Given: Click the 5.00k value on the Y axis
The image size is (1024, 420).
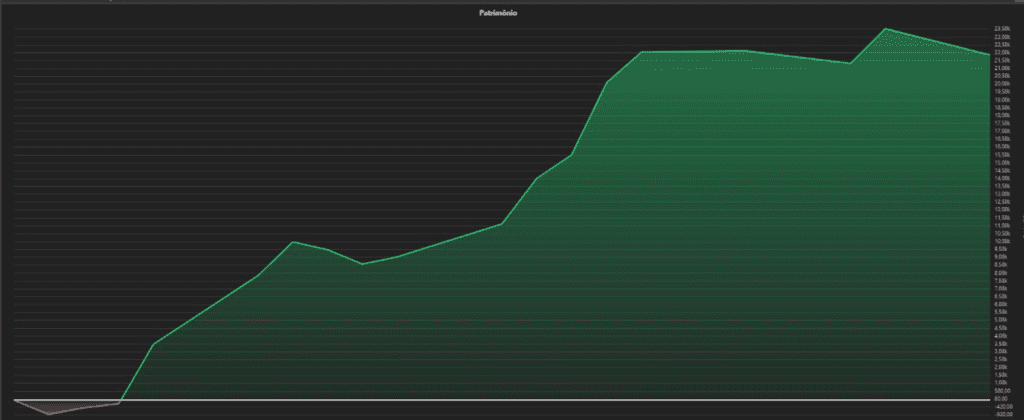Looking at the screenshot, I should (1002, 320).
